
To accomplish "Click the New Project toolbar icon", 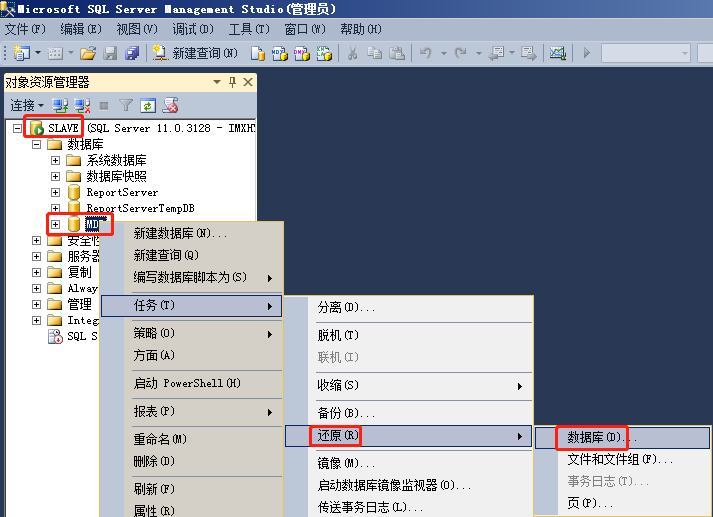I will [21, 53].
